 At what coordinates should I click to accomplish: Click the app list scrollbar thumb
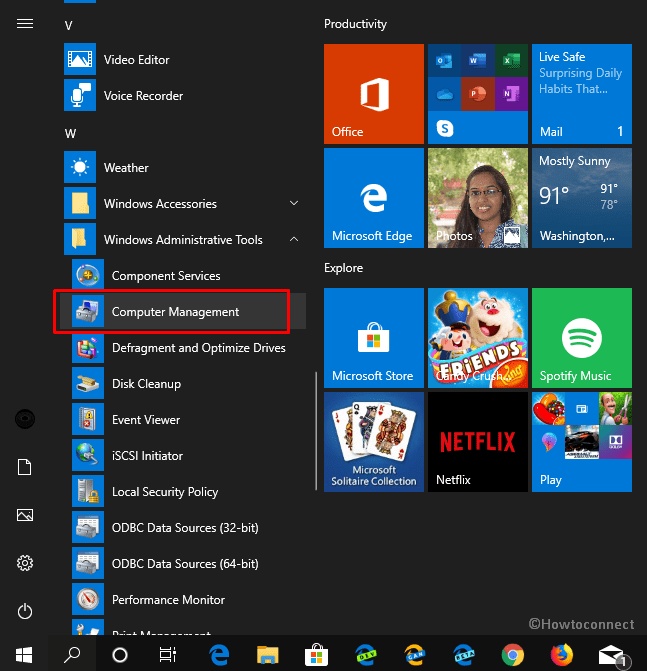click(316, 431)
